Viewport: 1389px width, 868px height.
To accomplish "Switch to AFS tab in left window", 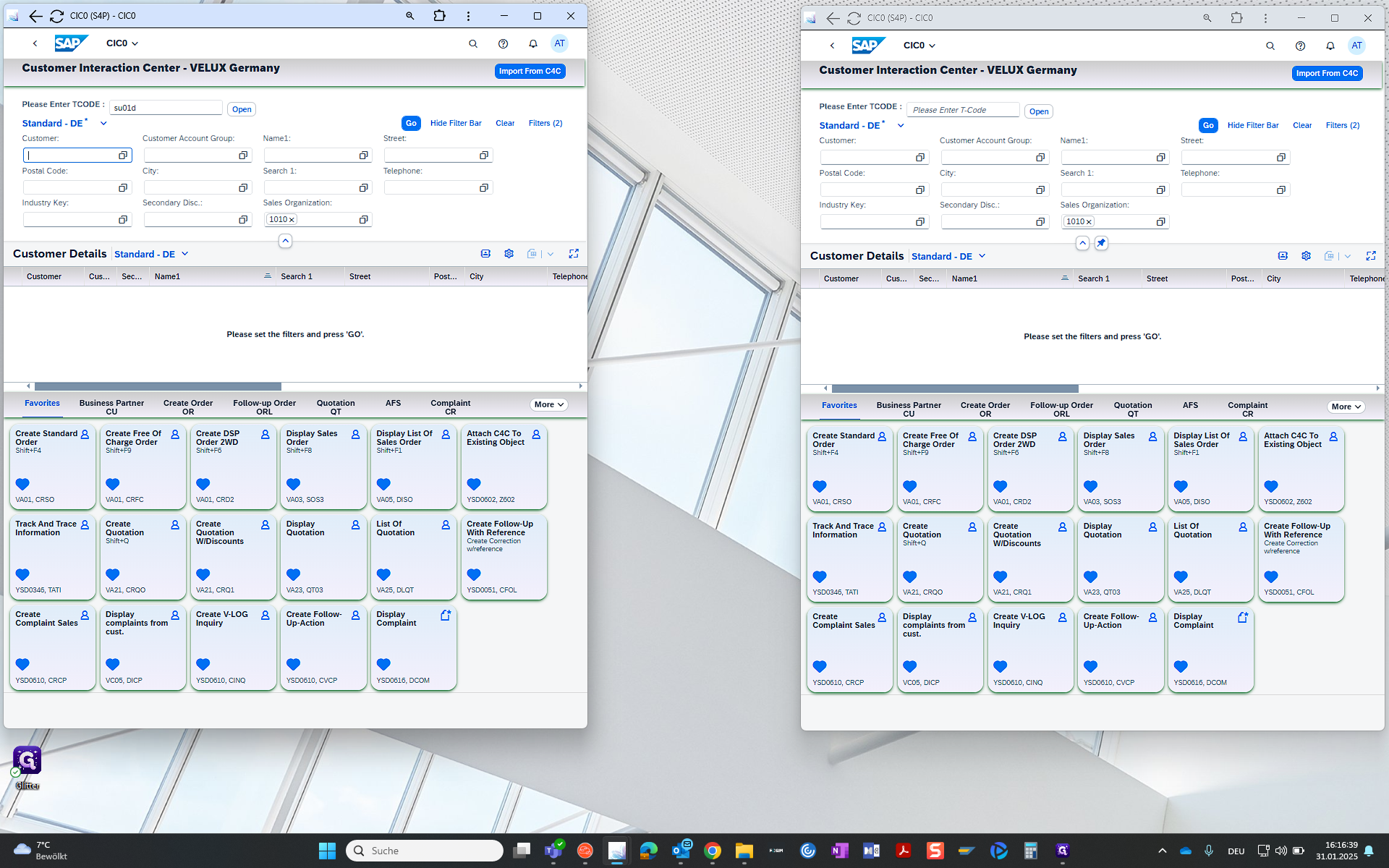I will [393, 404].
